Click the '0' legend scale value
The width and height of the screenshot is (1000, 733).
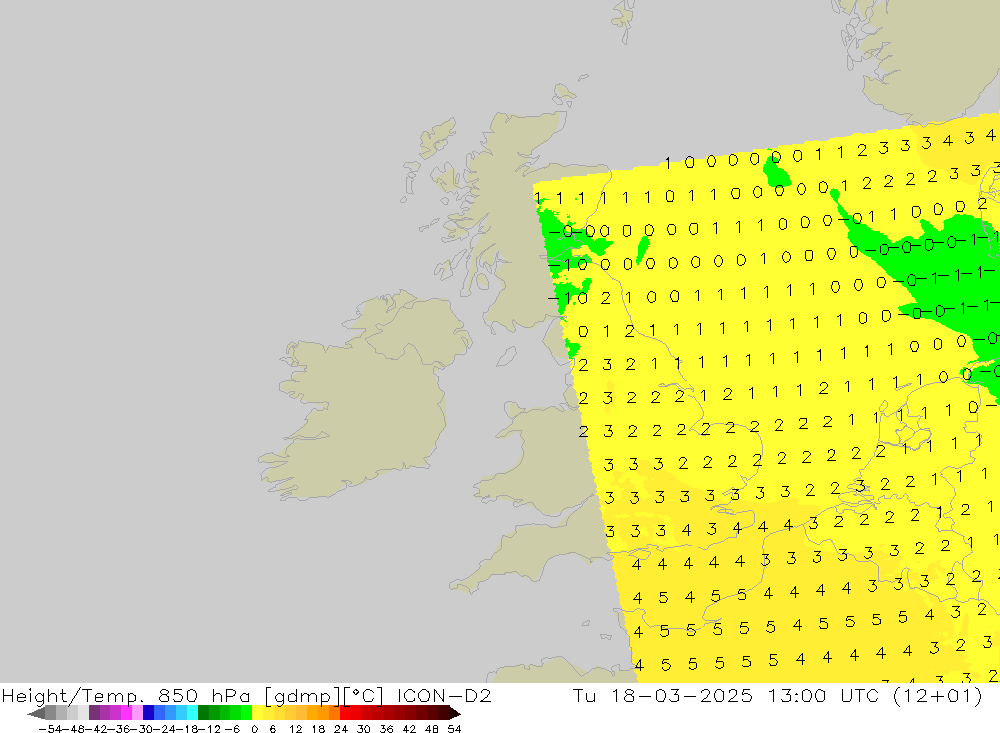[x=254, y=729]
